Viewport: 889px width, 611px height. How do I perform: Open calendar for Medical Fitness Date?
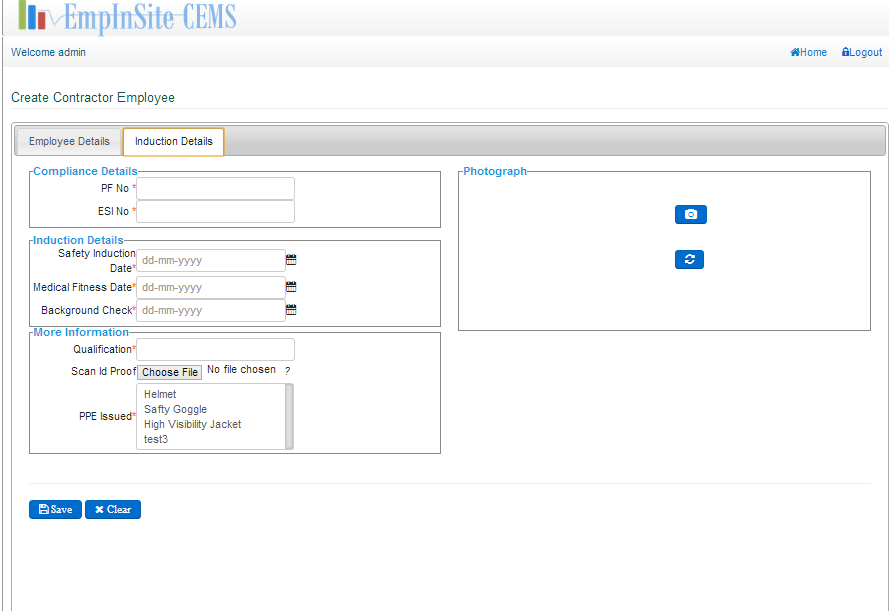(291, 287)
